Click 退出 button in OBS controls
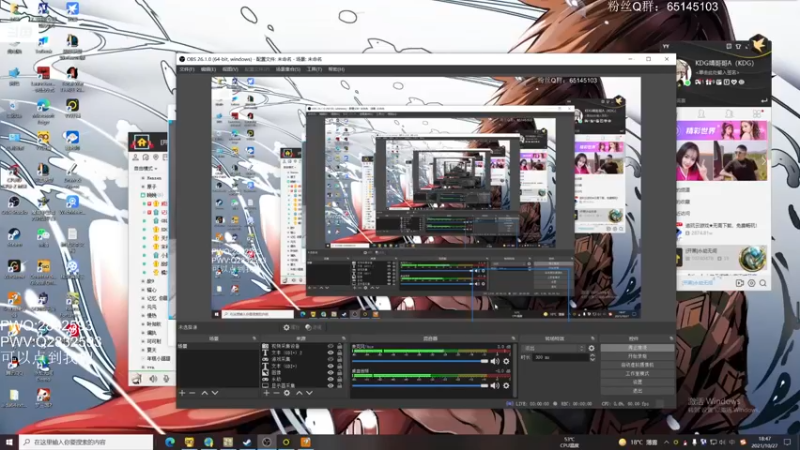The width and height of the screenshot is (800, 450). (x=637, y=391)
